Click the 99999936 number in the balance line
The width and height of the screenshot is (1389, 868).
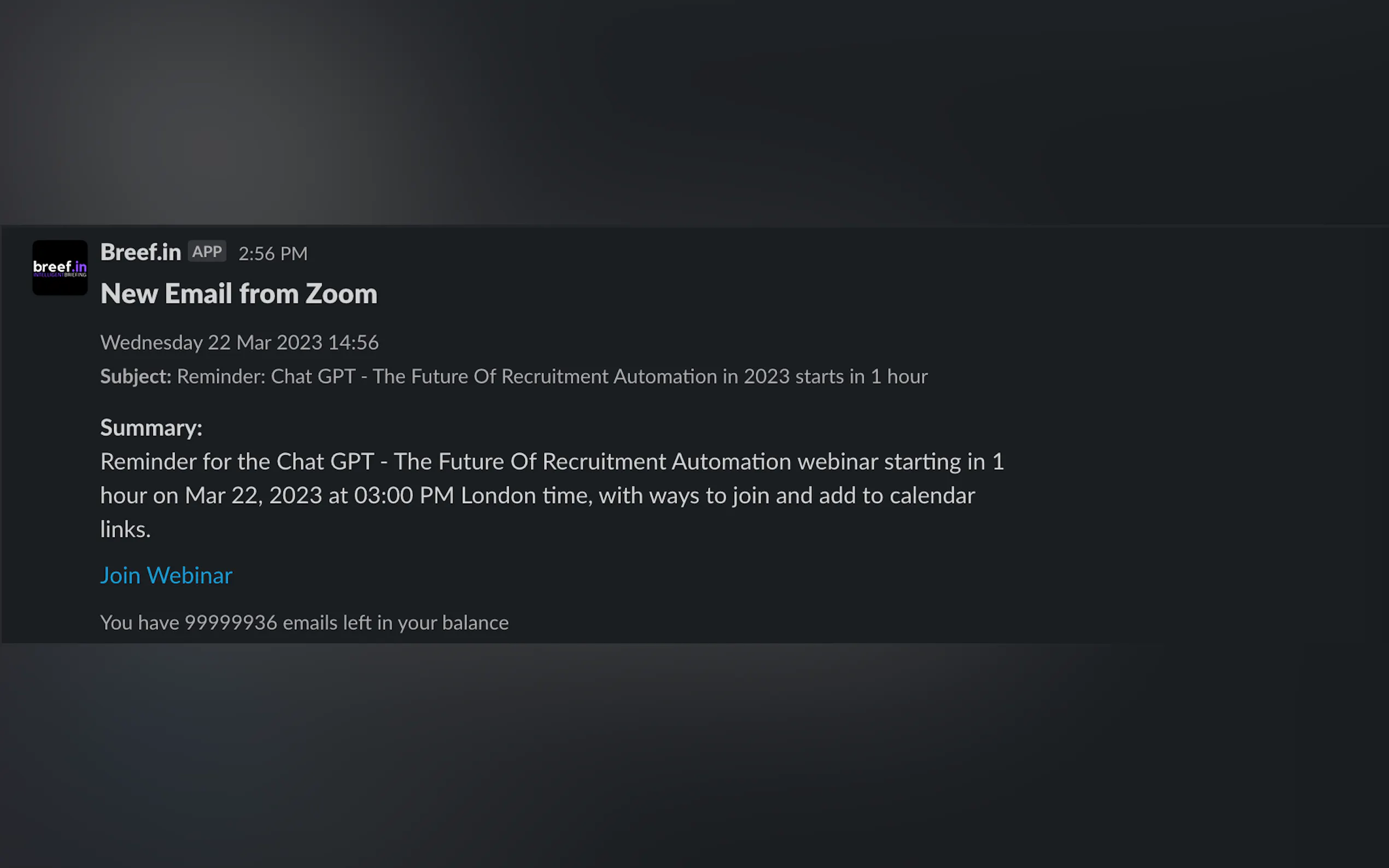click(230, 623)
